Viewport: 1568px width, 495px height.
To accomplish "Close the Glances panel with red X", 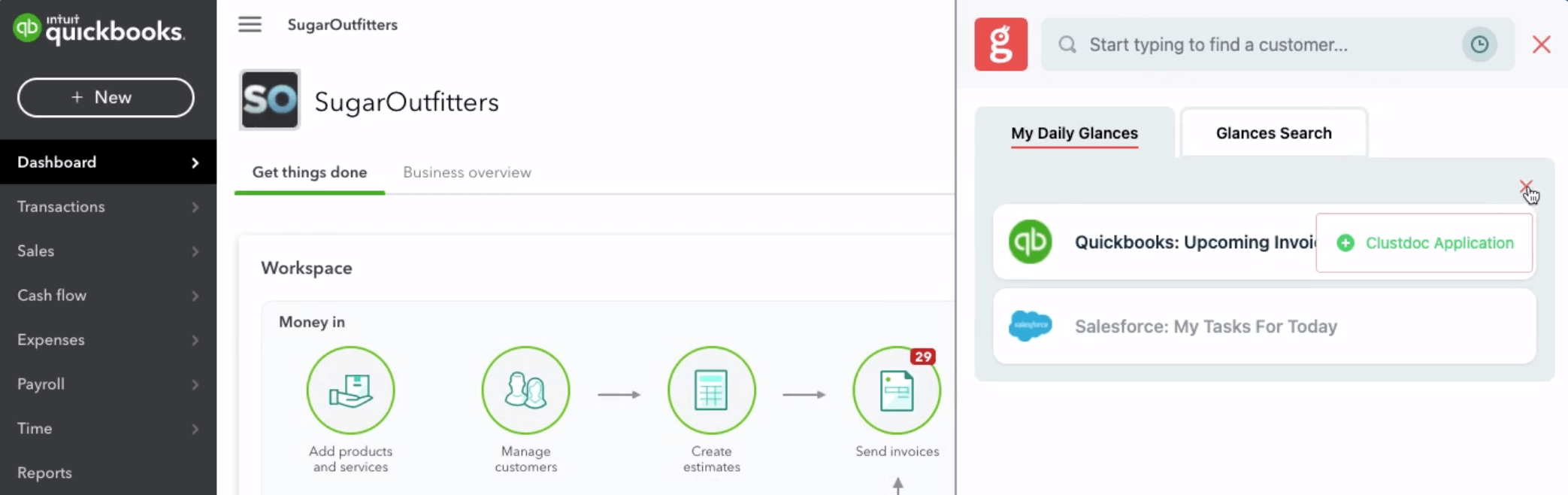I will (x=1541, y=44).
